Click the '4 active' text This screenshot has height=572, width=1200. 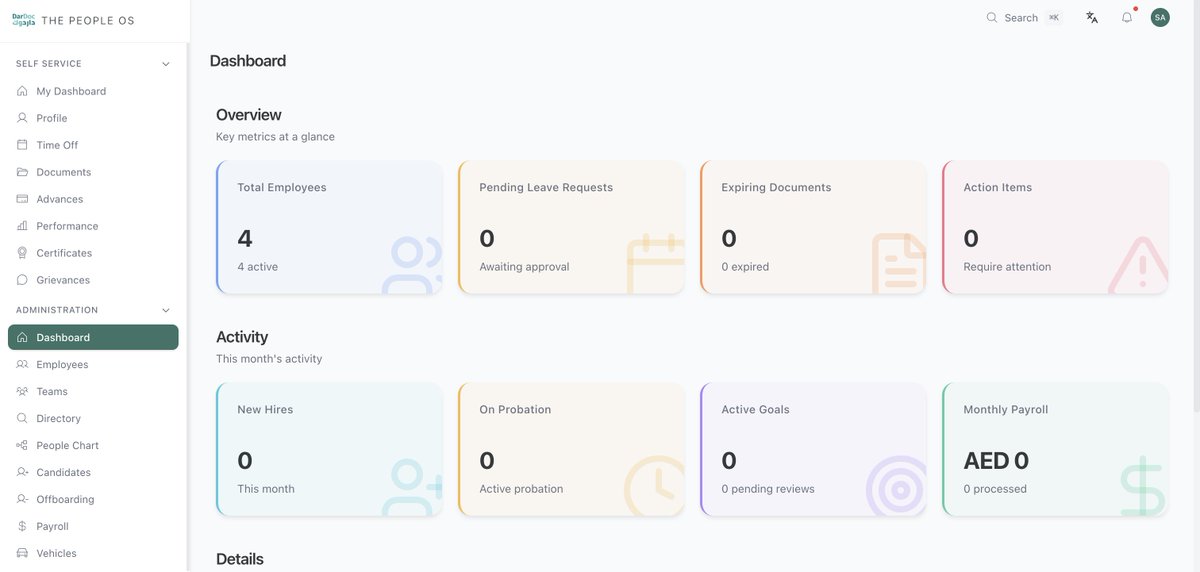[257, 267]
